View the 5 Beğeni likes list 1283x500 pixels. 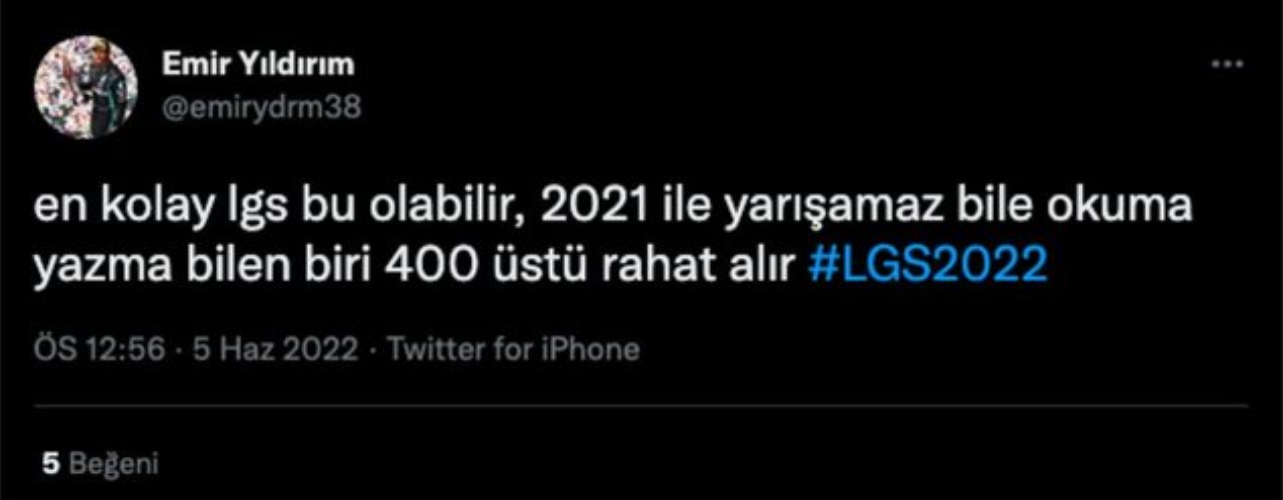100,463
